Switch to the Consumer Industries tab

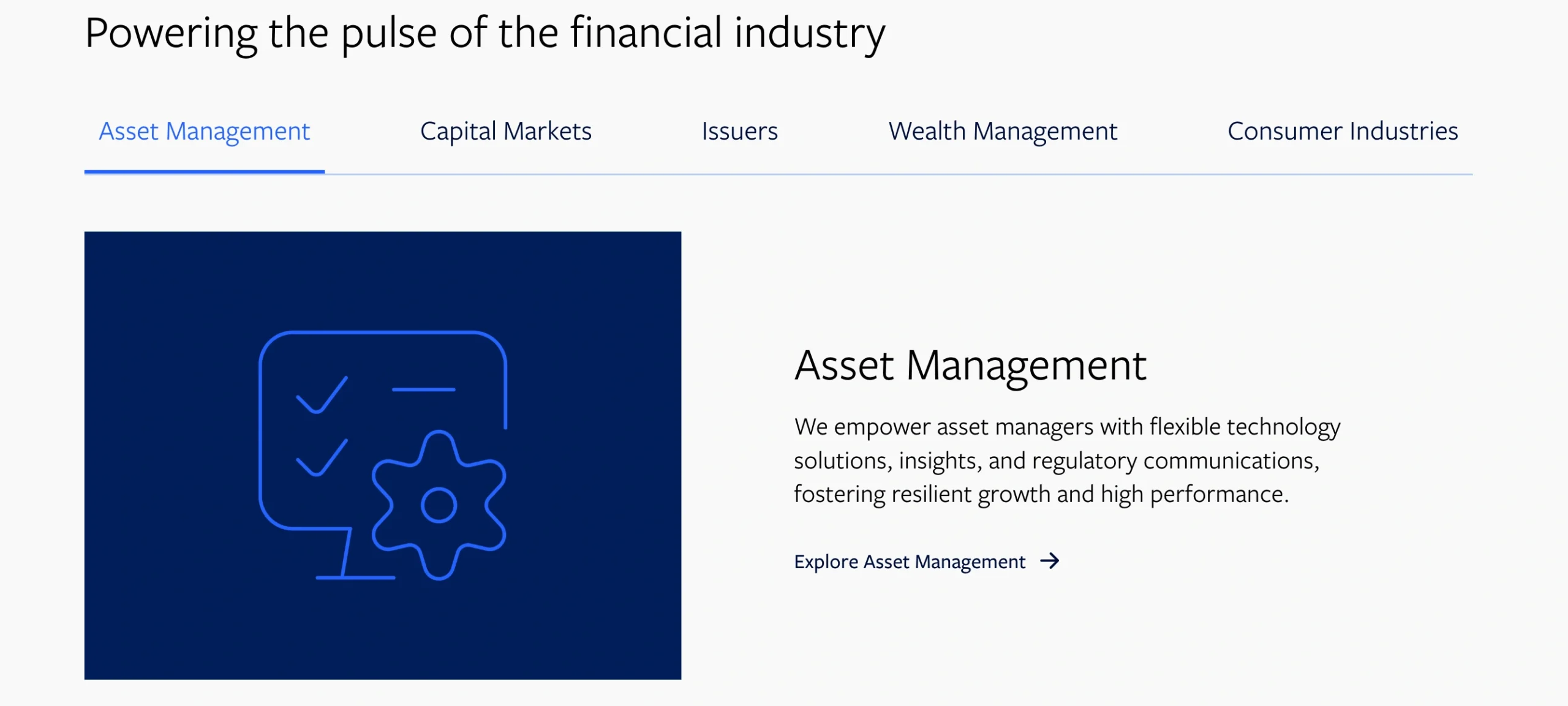[x=1343, y=132]
